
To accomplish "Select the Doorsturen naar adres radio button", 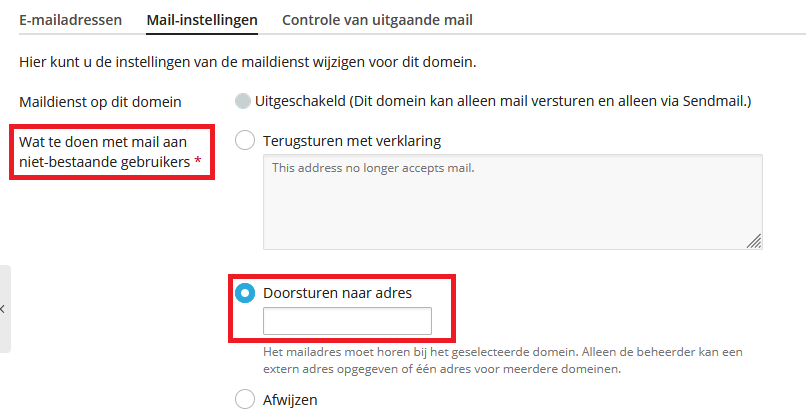I will coord(245,293).
